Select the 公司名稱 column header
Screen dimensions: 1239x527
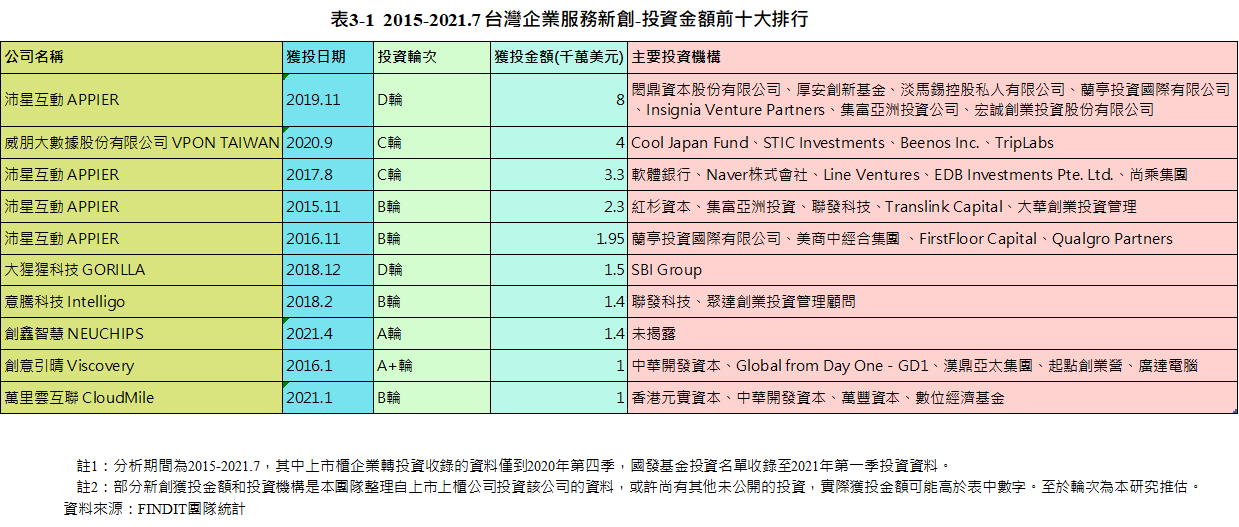pos(142,58)
